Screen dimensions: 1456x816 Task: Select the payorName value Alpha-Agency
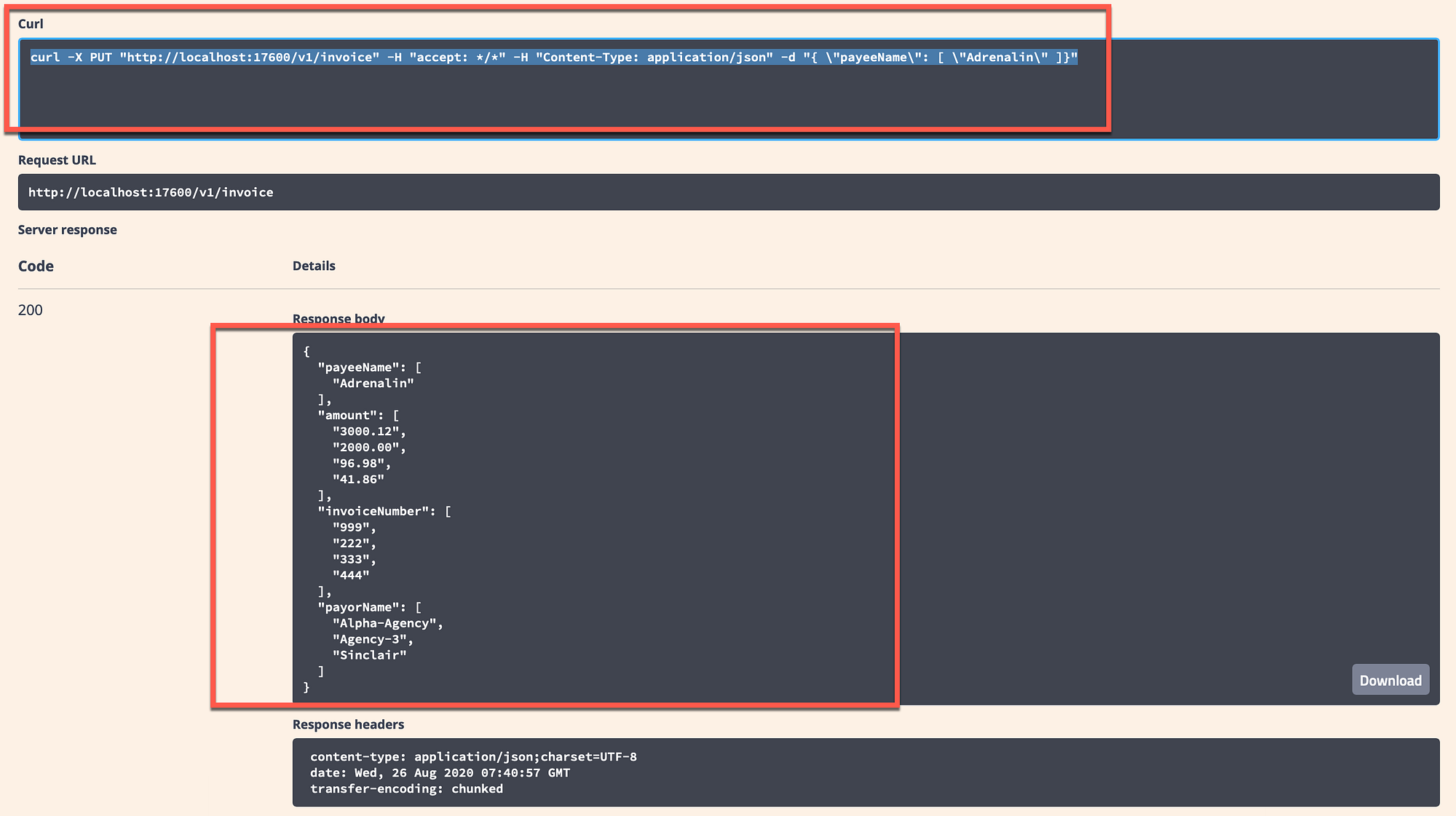388,622
